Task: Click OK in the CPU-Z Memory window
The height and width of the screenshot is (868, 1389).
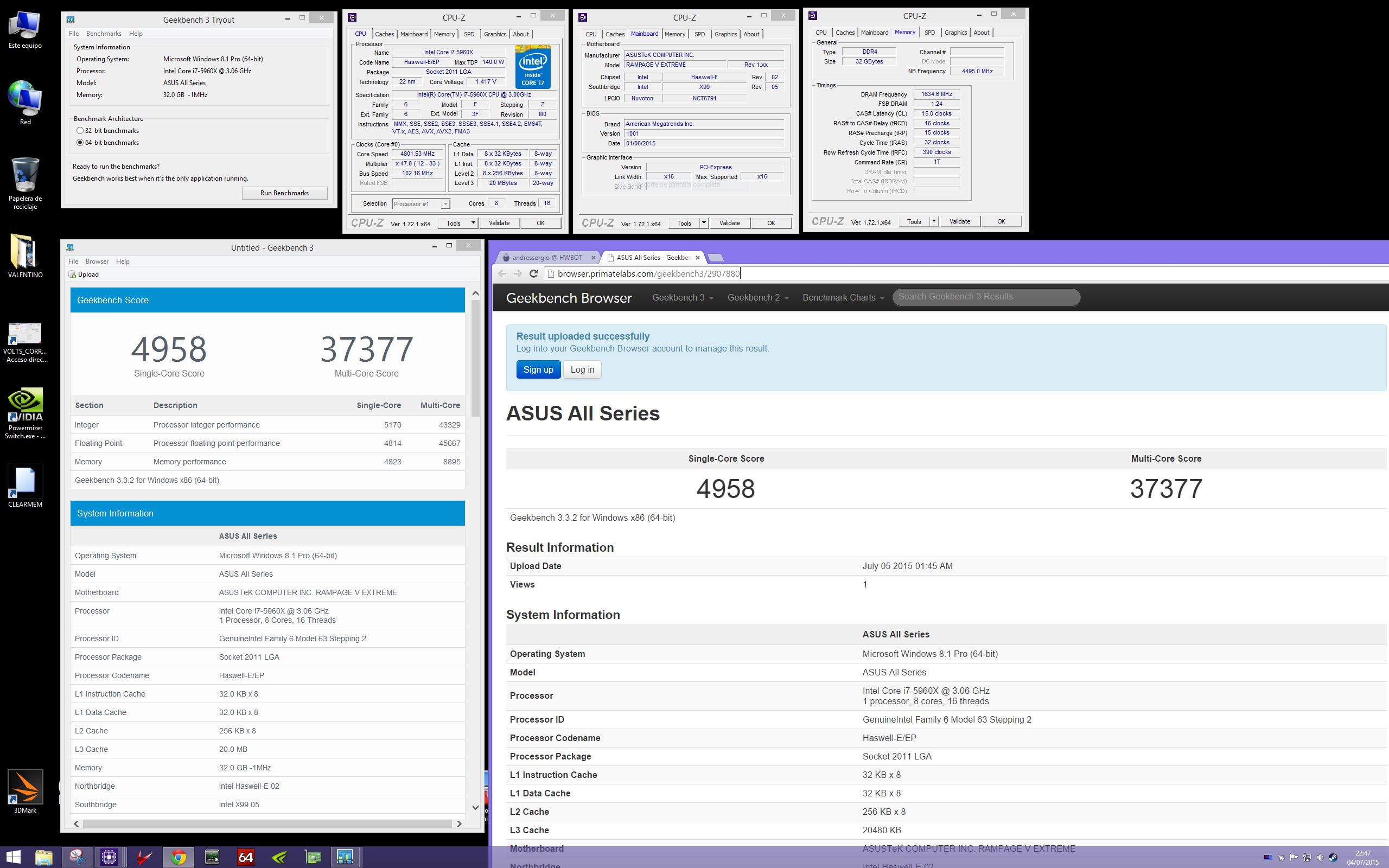Action: coord(1001,221)
